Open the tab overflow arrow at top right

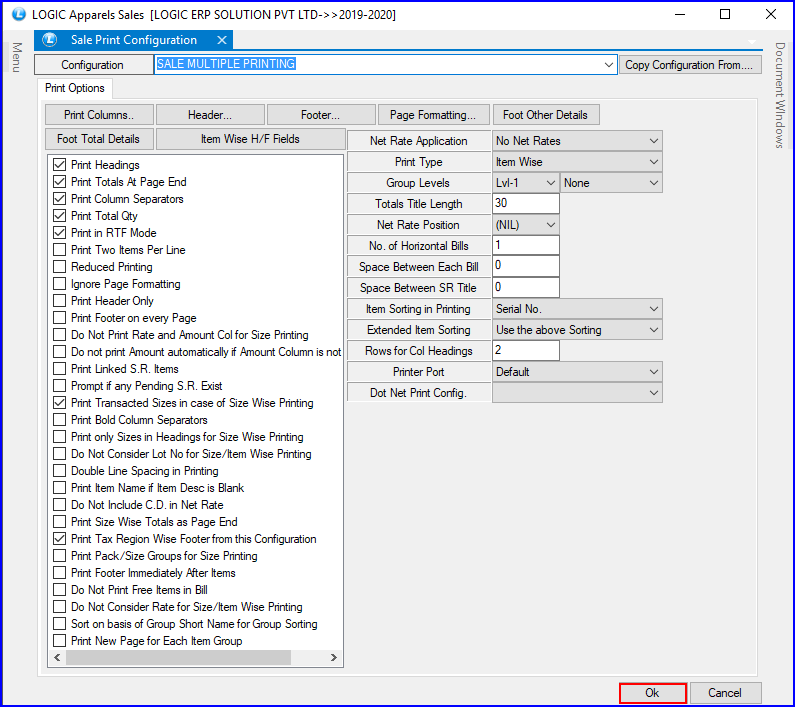tap(752, 42)
